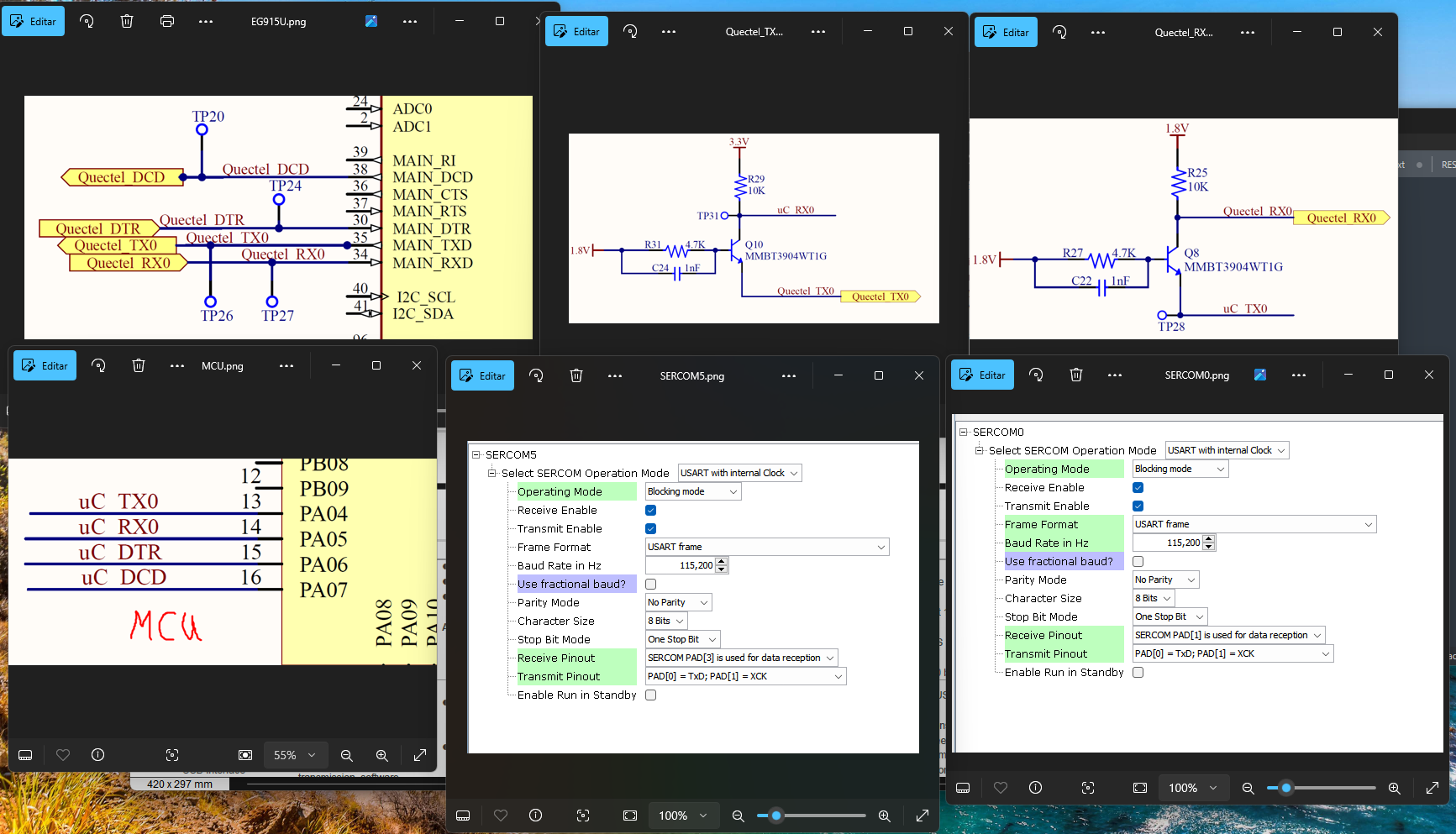The image size is (1456, 834).
Task: Increment the Baud Rate stepper in SERCOM5
Action: tap(722, 561)
